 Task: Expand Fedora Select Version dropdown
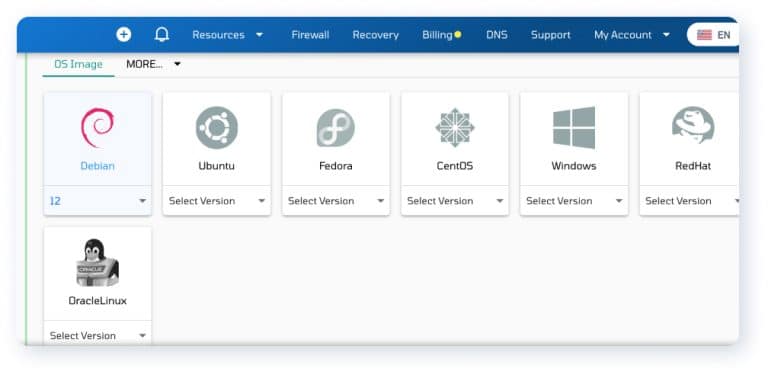coord(336,201)
